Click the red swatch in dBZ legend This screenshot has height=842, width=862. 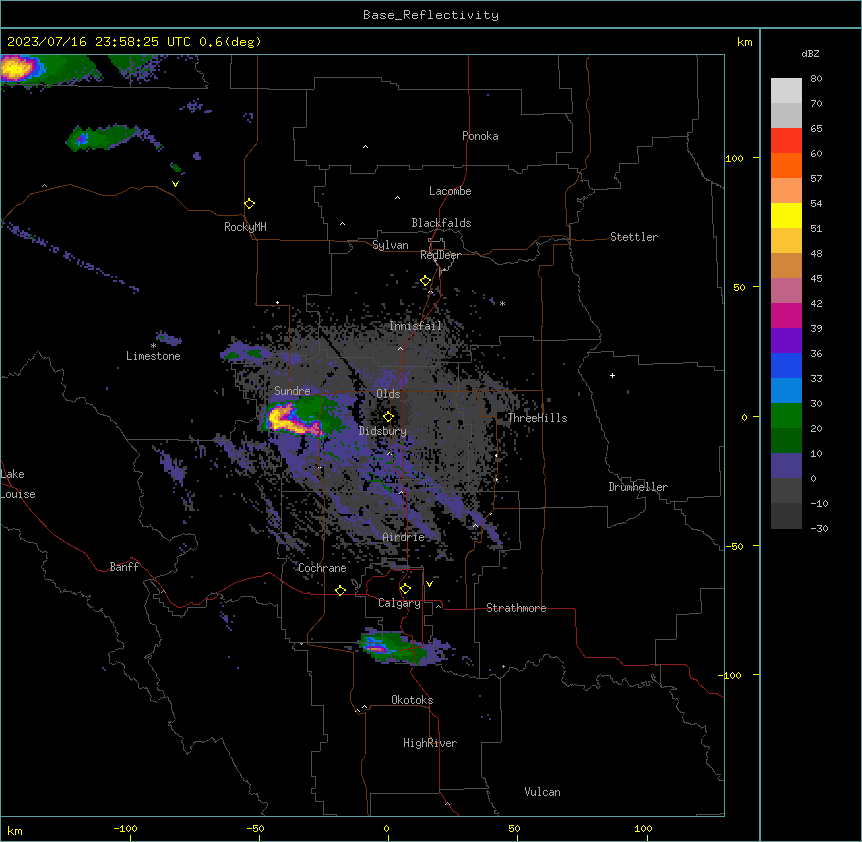pos(786,141)
